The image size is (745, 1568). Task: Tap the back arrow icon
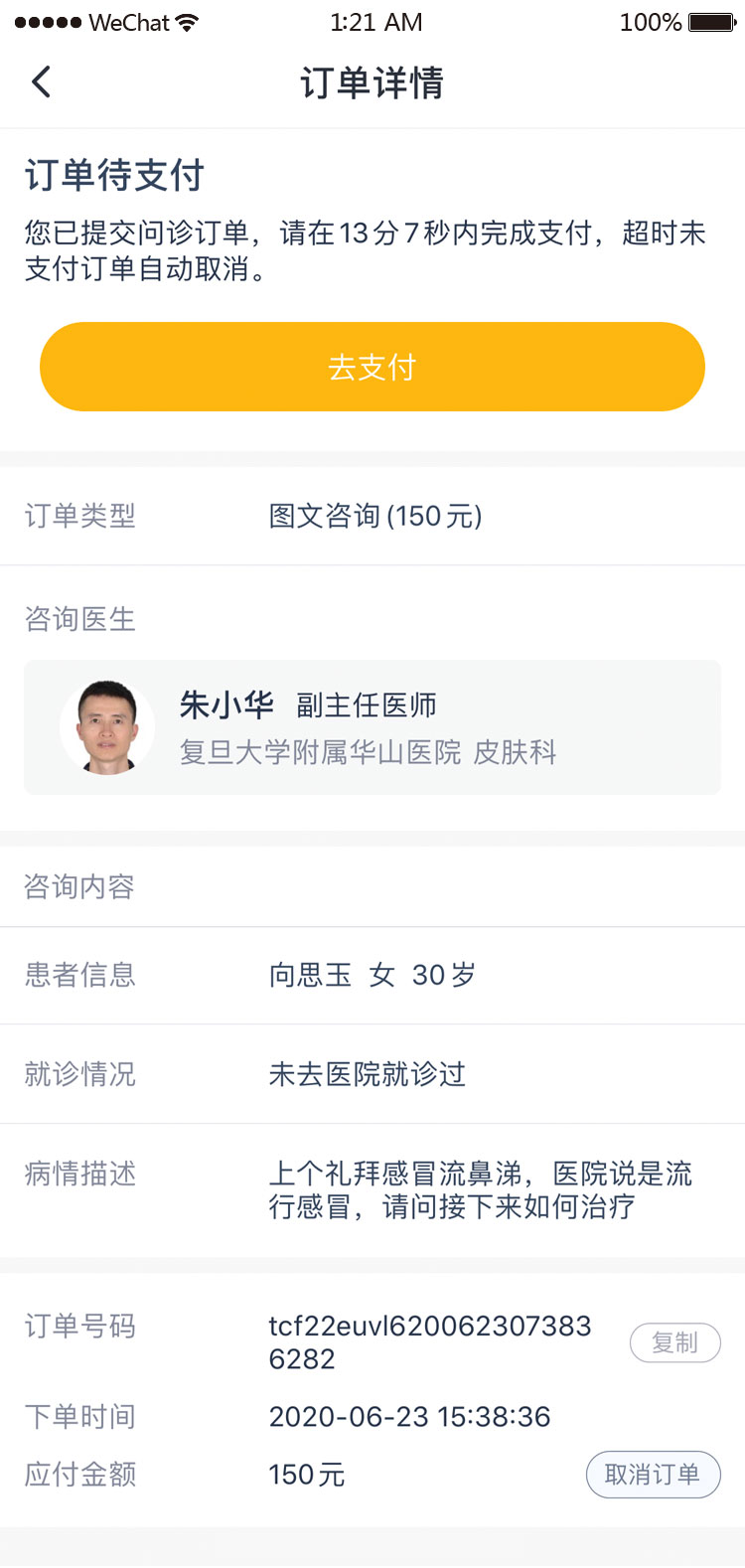[41, 81]
